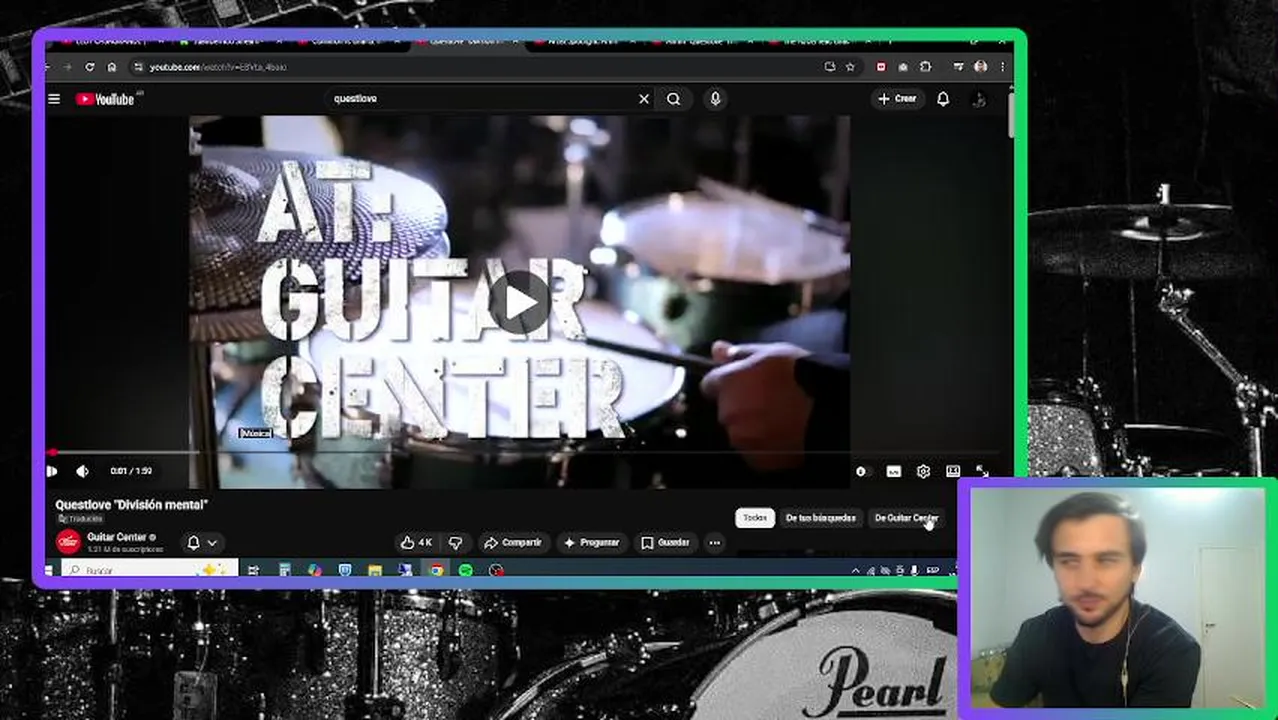This screenshot has width=1278, height=720.
Task: Go to the YouTube home logo
Action: 105,99
